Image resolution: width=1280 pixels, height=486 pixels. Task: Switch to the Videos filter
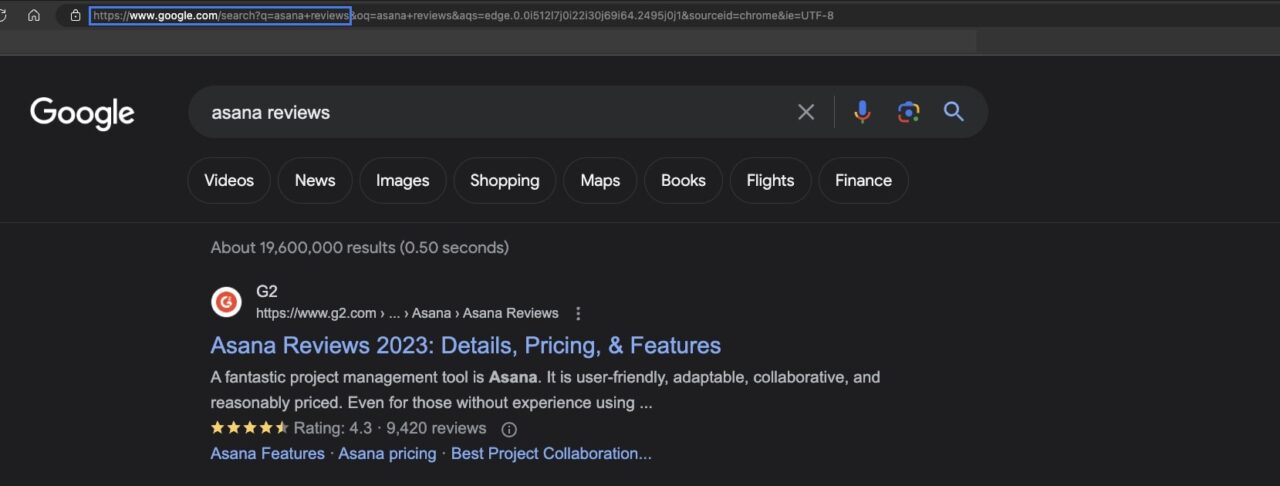(229, 181)
